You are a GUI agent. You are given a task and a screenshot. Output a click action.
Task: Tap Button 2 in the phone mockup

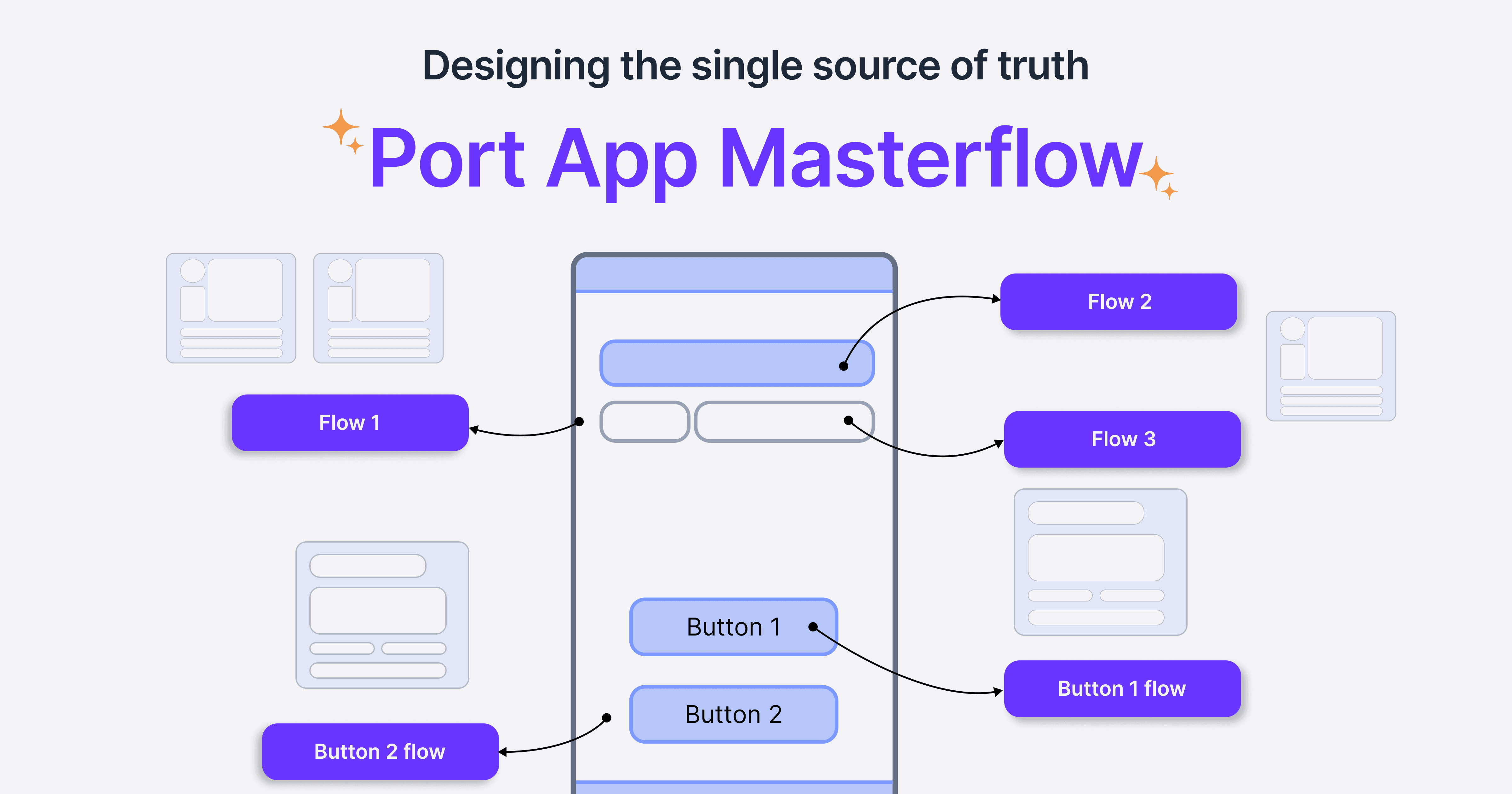[734, 715]
